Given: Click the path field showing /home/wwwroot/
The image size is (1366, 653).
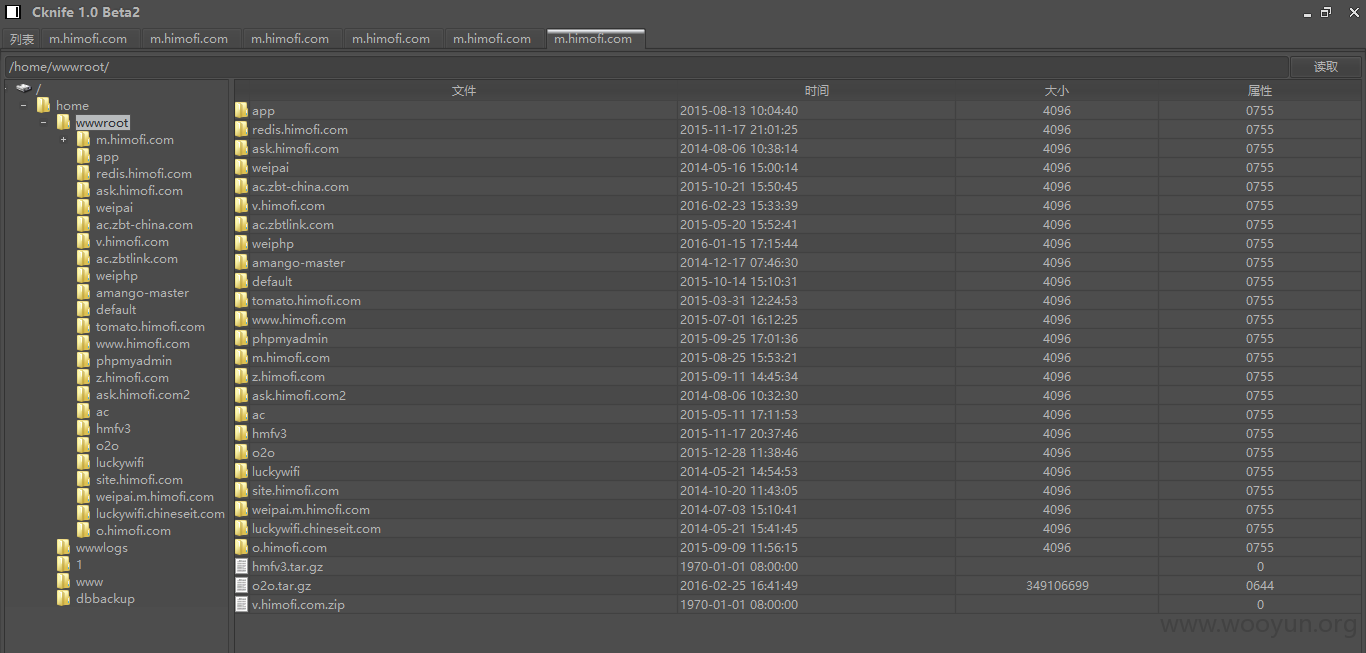Looking at the screenshot, I should 646,67.
